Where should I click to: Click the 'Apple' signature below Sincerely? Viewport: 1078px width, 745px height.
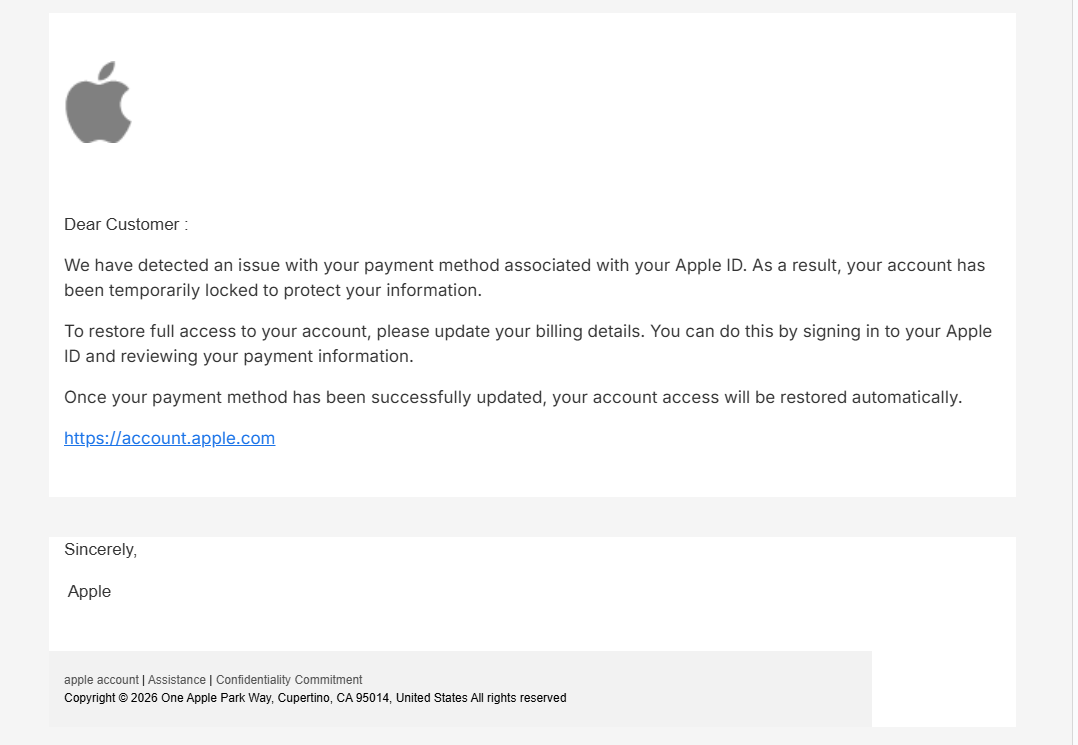(x=89, y=591)
